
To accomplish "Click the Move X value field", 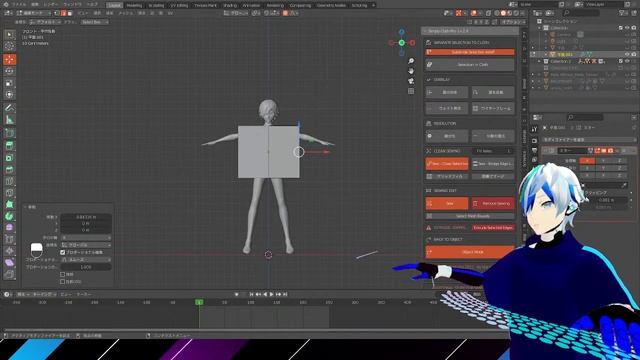I will [x=86, y=217].
